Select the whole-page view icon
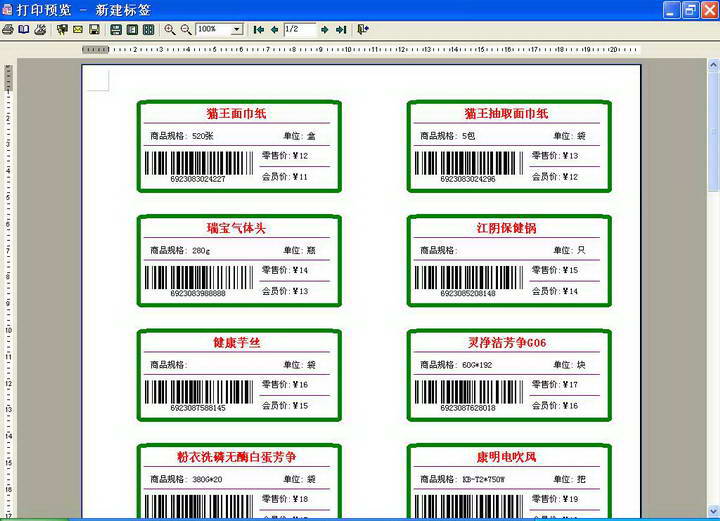The image size is (720, 521). tap(132, 30)
